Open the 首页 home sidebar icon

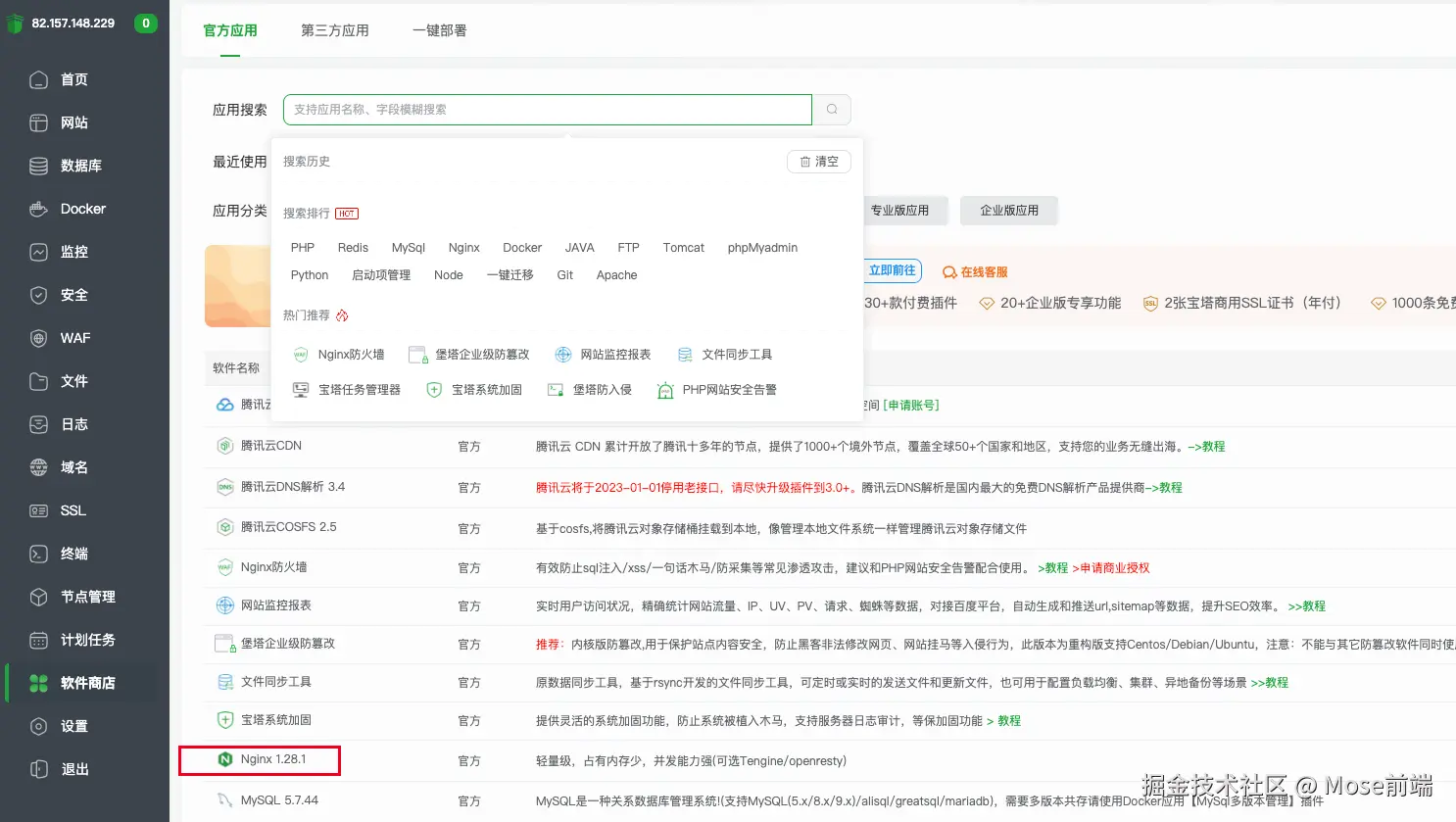38,79
